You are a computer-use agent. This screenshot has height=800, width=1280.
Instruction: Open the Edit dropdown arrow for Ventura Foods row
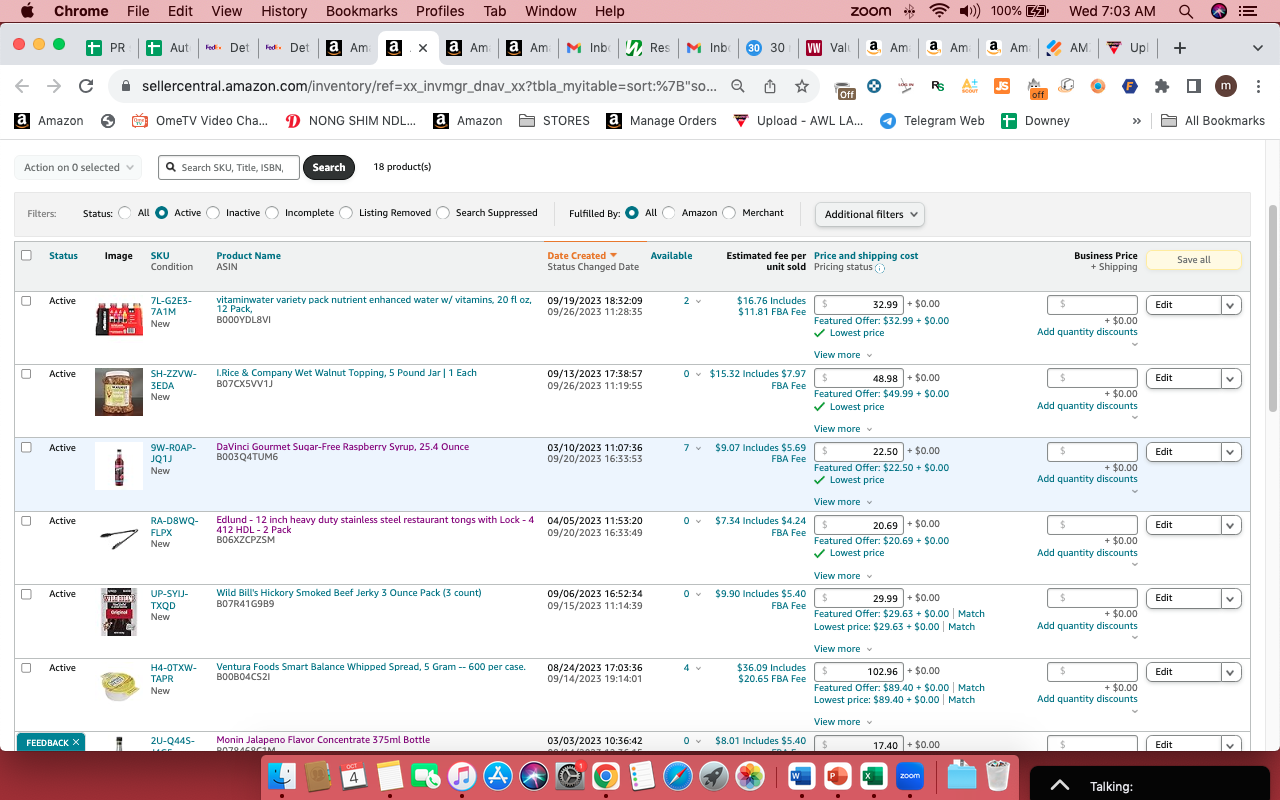point(1231,672)
